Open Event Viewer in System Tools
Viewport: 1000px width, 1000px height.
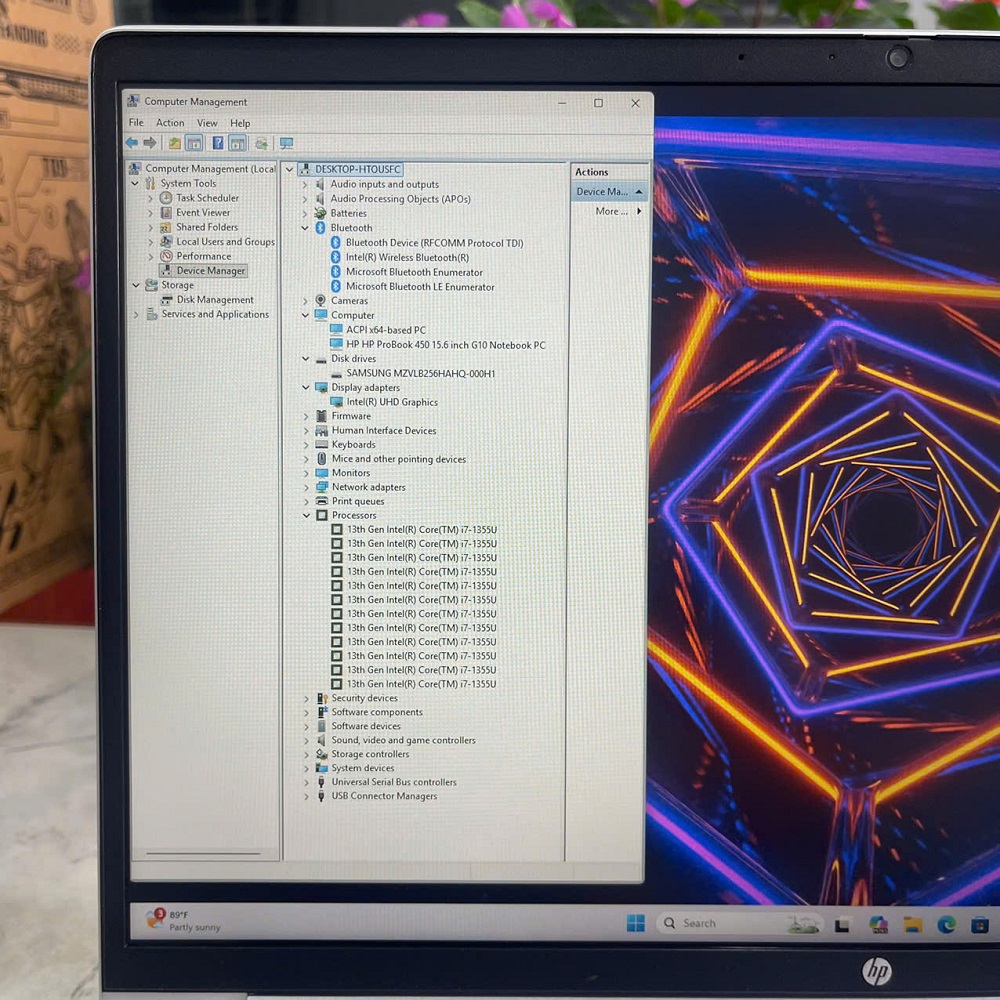coord(202,212)
